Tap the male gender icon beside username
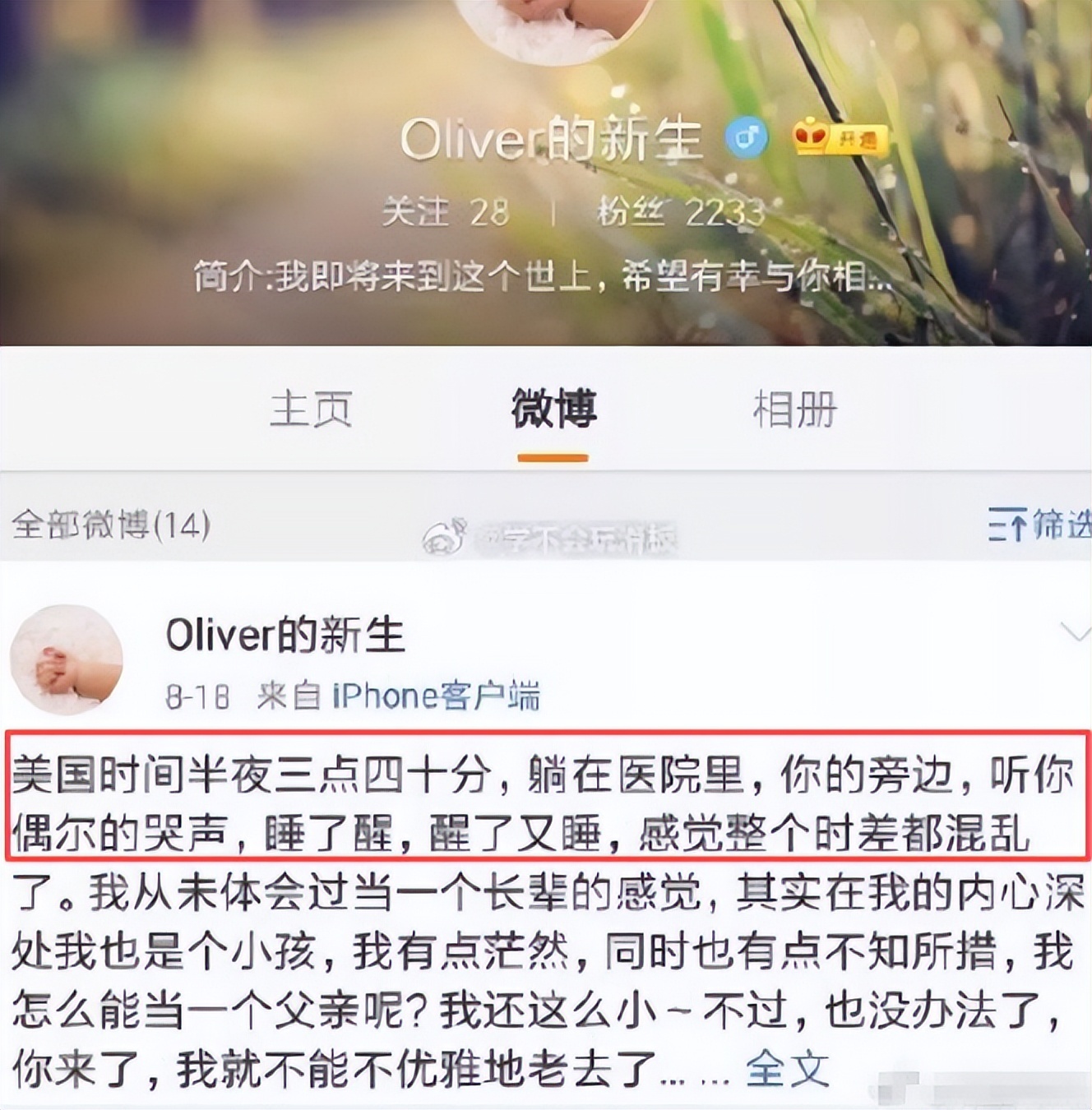This screenshot has width=1092, height=1110. point(746,137)
